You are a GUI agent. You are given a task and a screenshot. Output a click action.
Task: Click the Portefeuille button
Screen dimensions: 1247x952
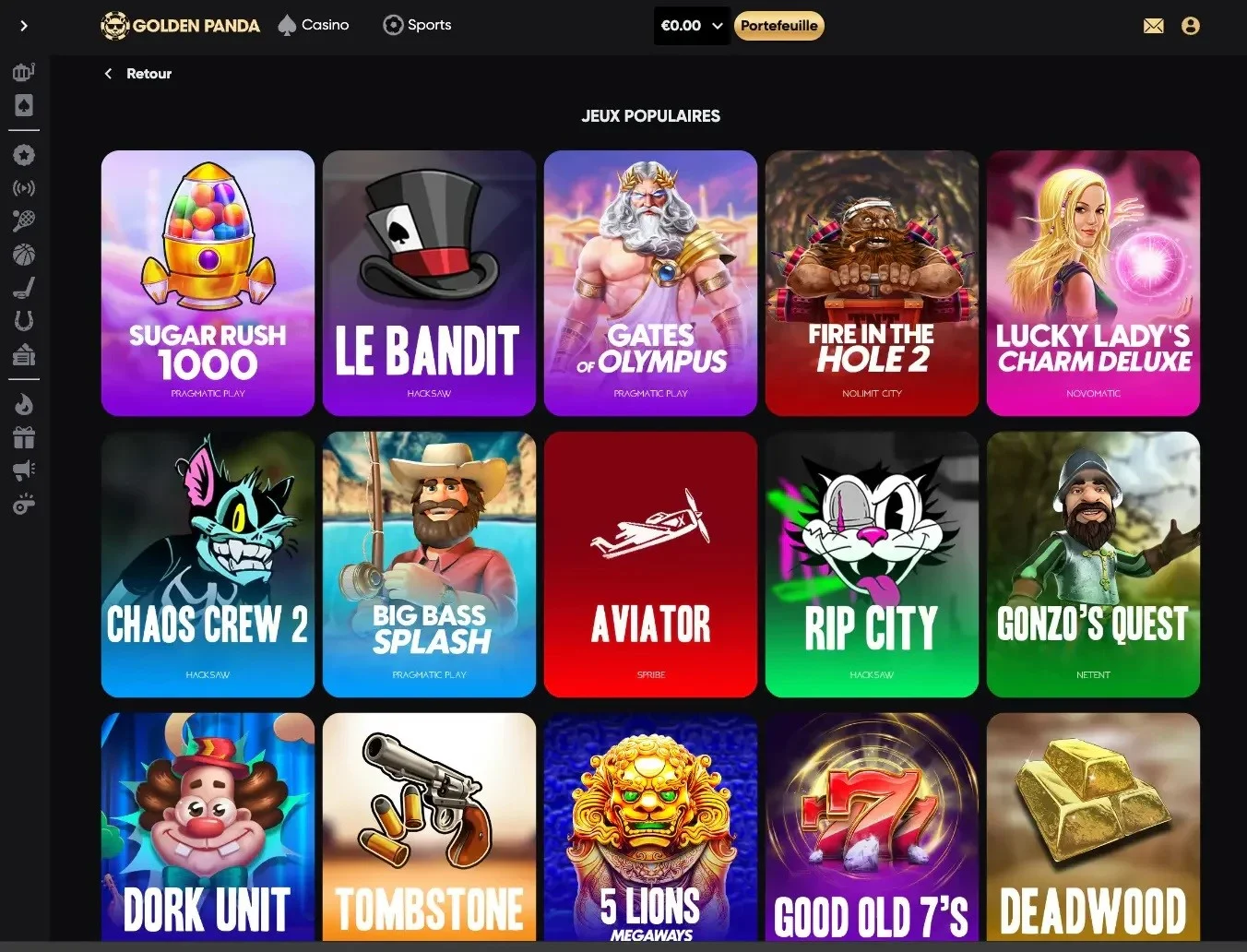click(x=779, y=26)
